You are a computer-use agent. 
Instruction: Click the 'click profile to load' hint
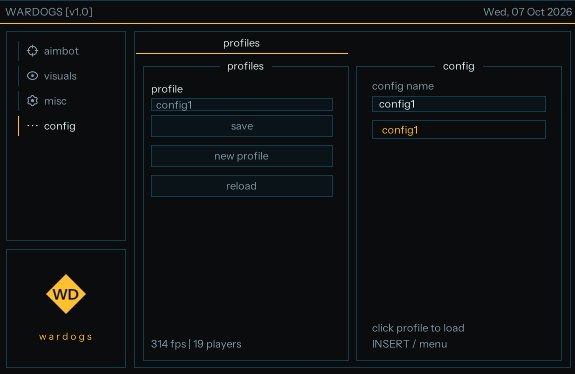[418, 328]
